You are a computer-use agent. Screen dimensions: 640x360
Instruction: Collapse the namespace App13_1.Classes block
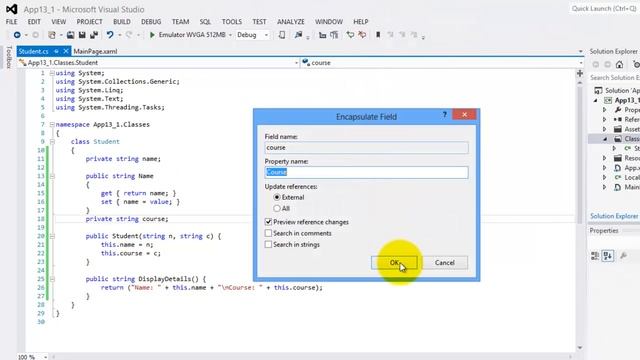52,124
